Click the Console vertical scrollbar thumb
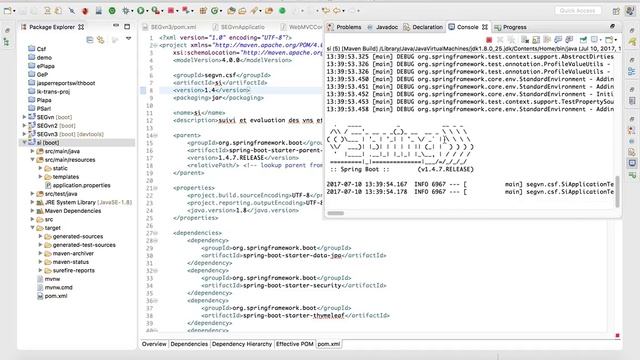 618,192
